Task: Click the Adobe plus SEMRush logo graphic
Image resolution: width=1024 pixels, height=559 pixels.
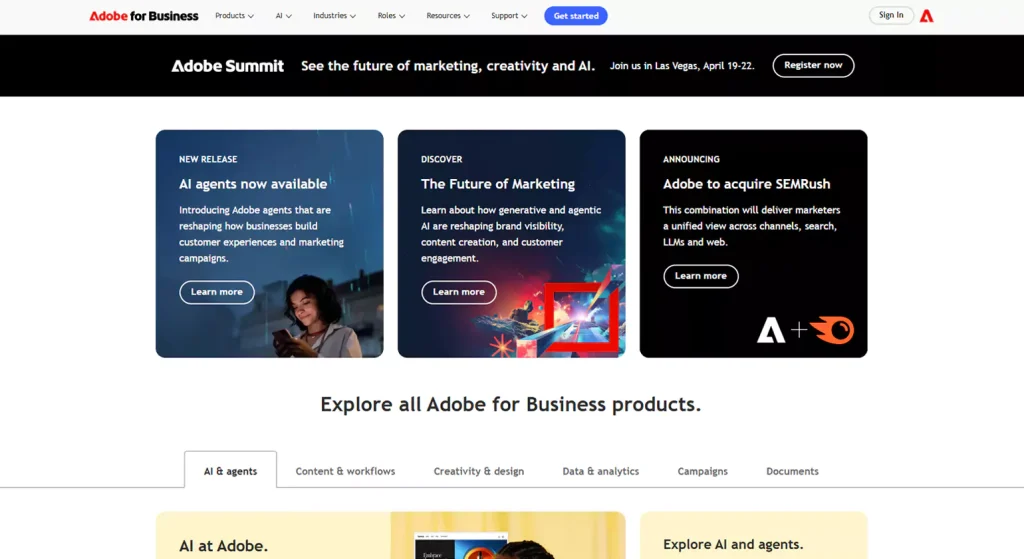Action: pos(804,329)
